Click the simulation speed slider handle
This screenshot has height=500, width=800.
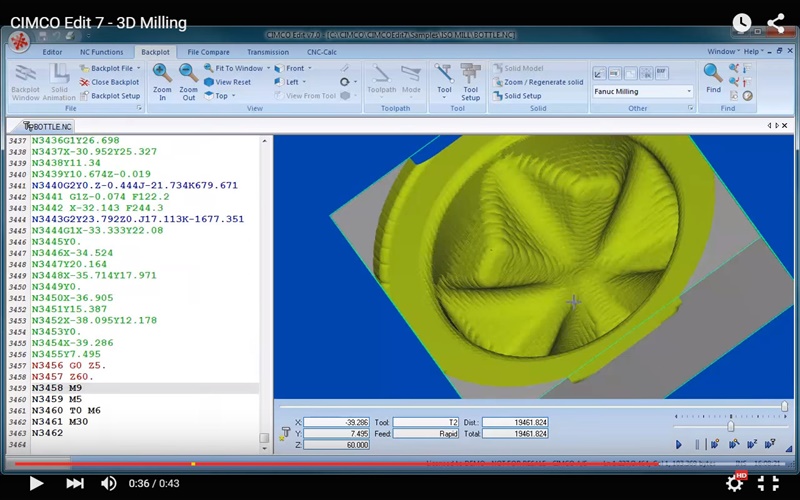click(x=731, y=426)
